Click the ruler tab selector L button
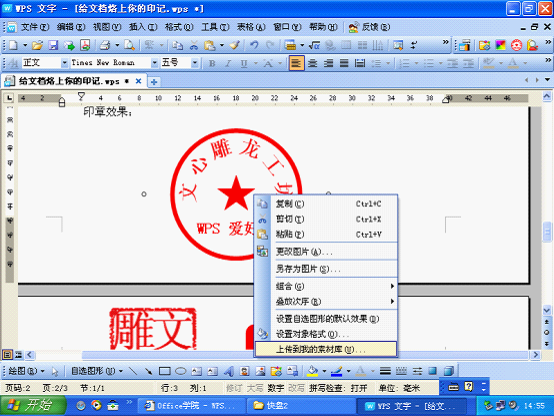Screen dimensions: 554x416 point(9,98)
